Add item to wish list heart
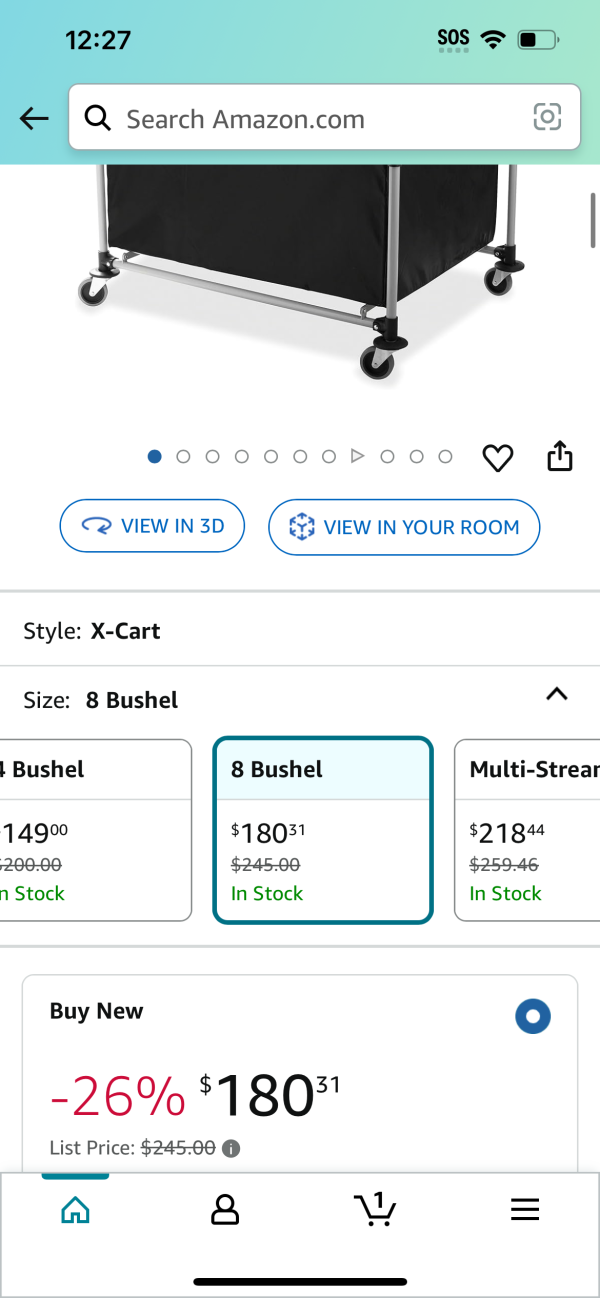The width and height of the screenshot is (600, 1298). [498, 458]
